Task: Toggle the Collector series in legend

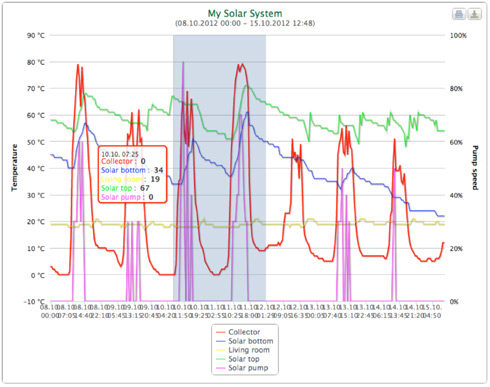Action: pos(238,332)
